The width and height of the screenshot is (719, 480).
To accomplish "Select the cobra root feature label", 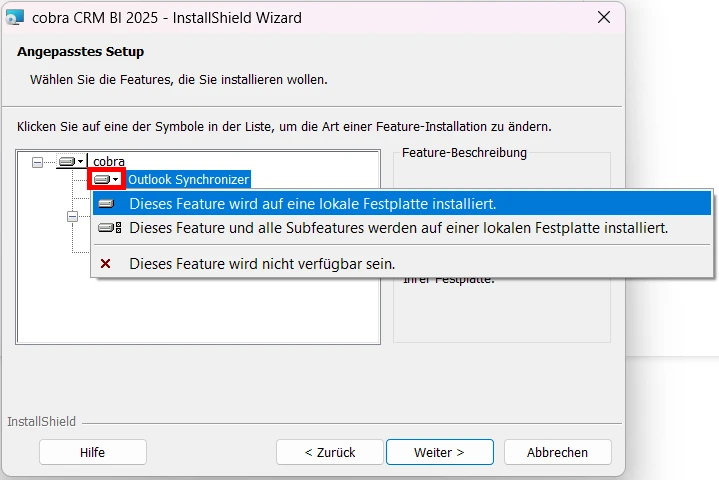I will tap(109, 161).
